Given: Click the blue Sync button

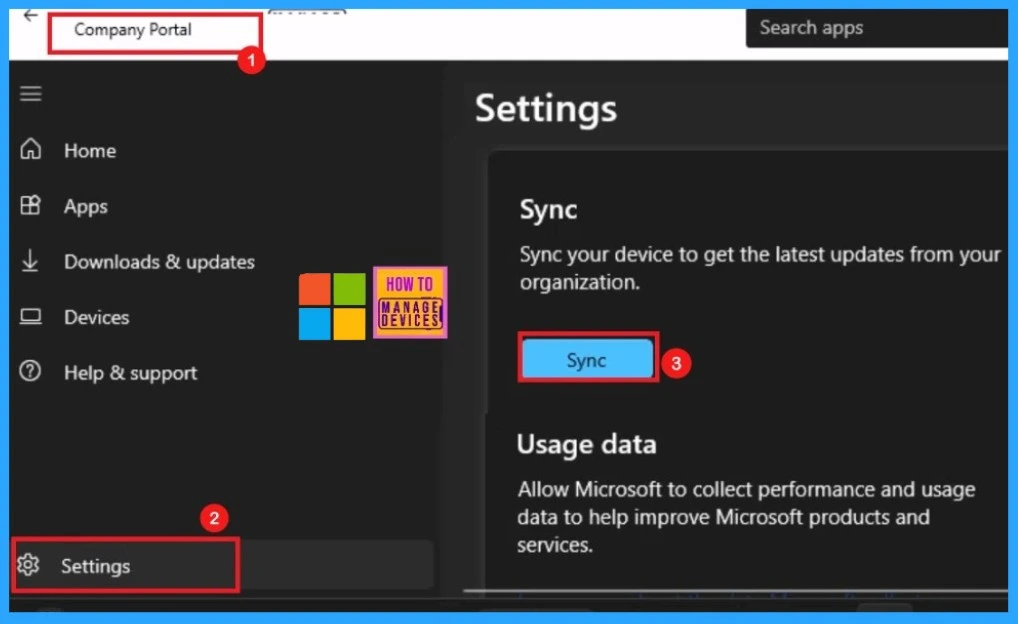Looking at the screenshot, I should click(x=588, y=359).
